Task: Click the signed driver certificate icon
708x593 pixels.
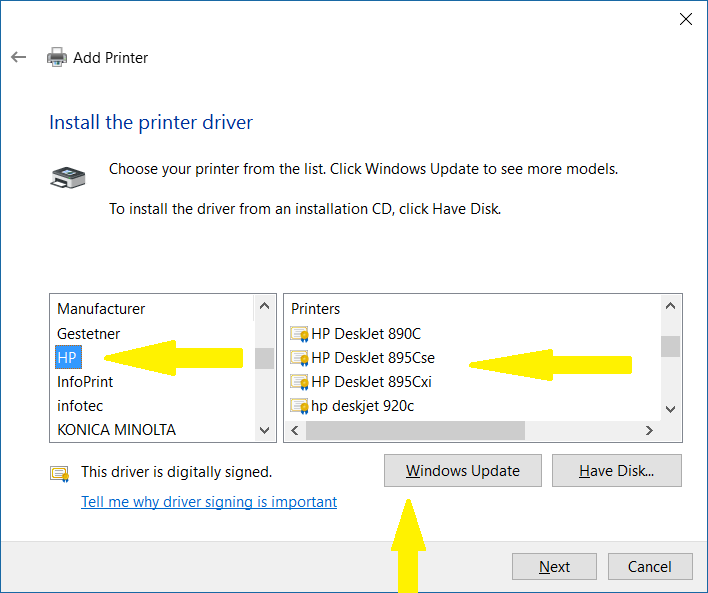Action: tap(60, 474)
